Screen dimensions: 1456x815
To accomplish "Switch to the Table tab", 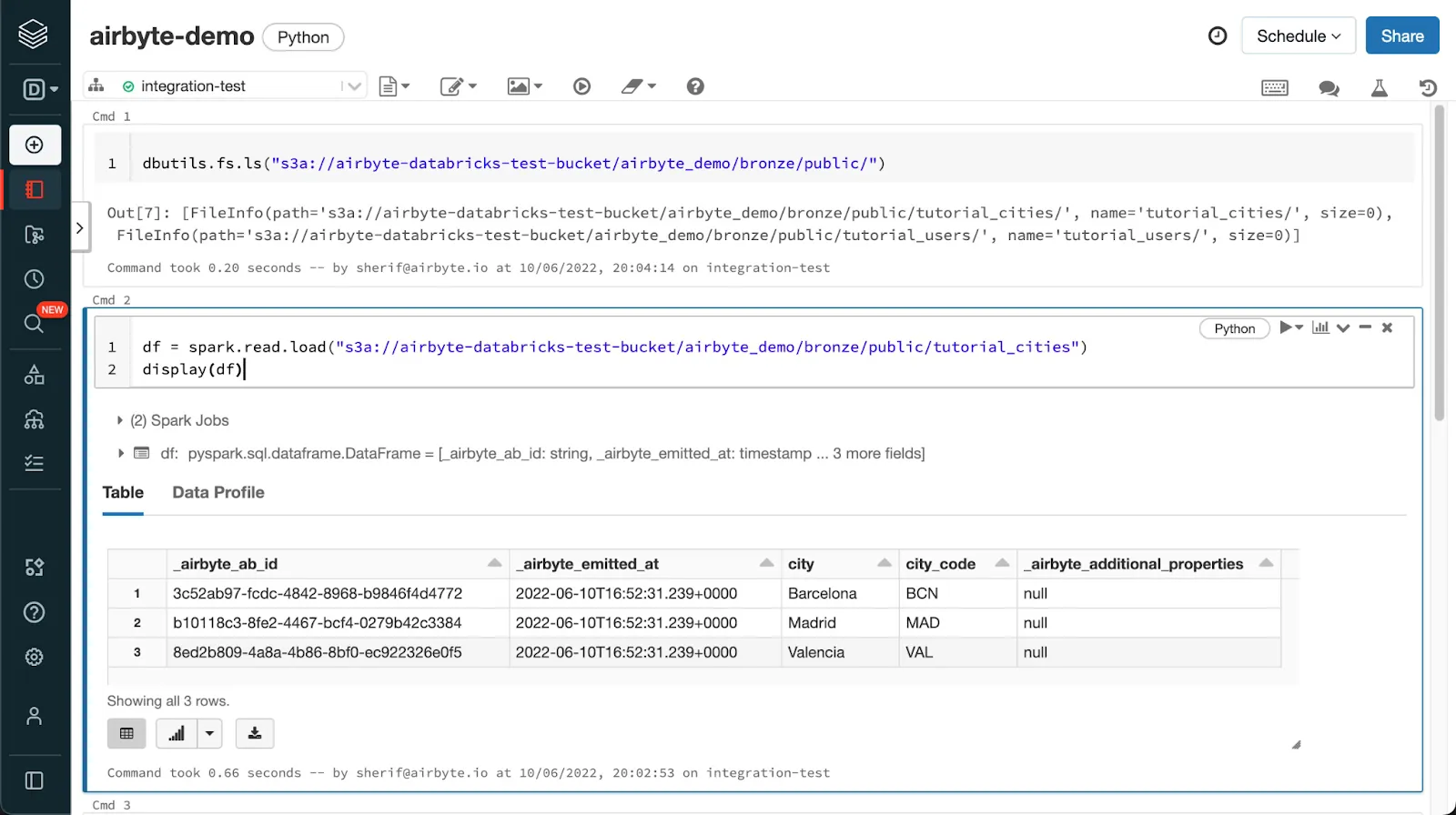I will tap(123, 492).
